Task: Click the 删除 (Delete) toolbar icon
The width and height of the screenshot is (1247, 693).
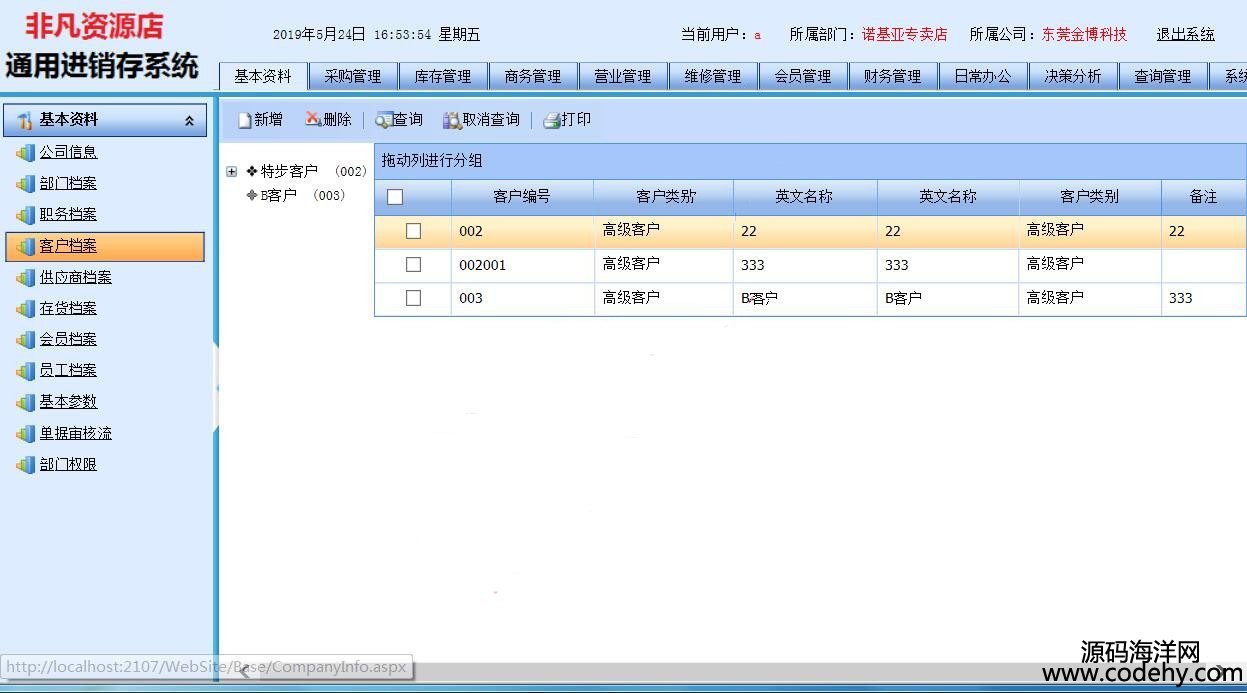Action: coord(313,120)
